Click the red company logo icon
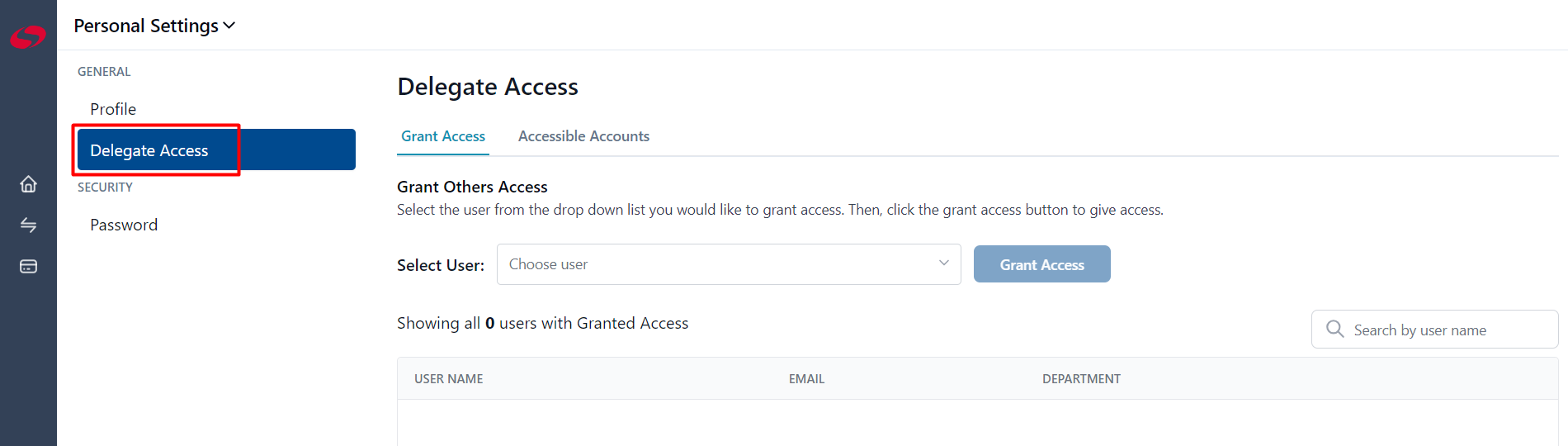This screenshot has height=446, width=1568. pyautogui.click(x=28, y=37)
